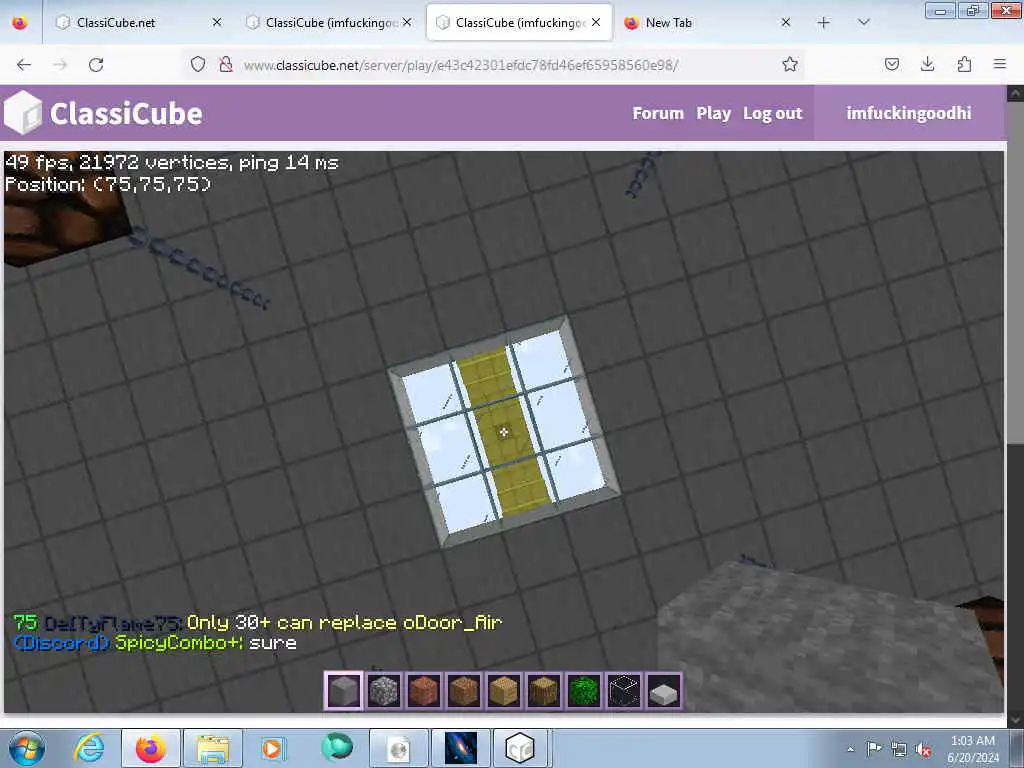This screenshot has width=1024, height=768.
Task: Select the sixth hotbar slot wood block
Action: (543, 690)
